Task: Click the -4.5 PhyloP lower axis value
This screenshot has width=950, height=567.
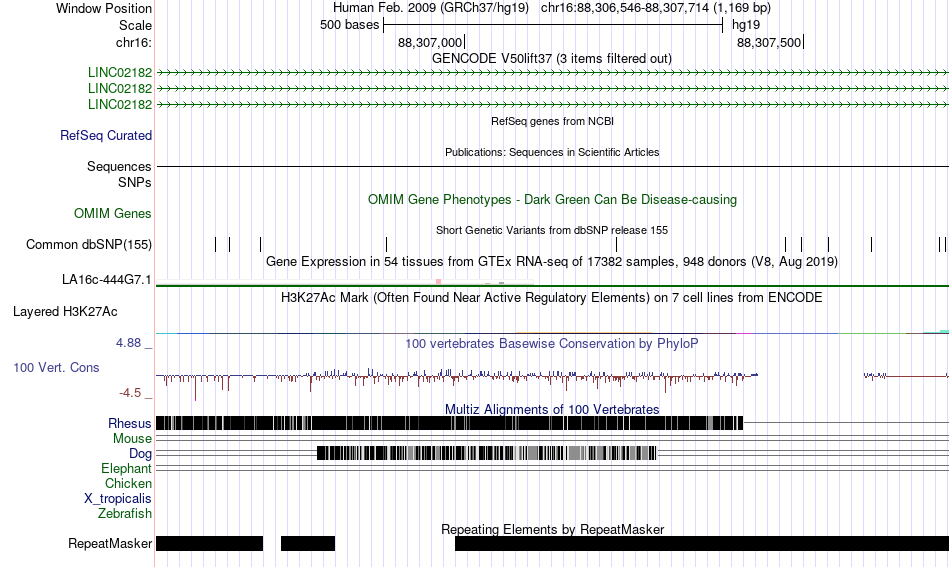Action: (x=130, y=393)
